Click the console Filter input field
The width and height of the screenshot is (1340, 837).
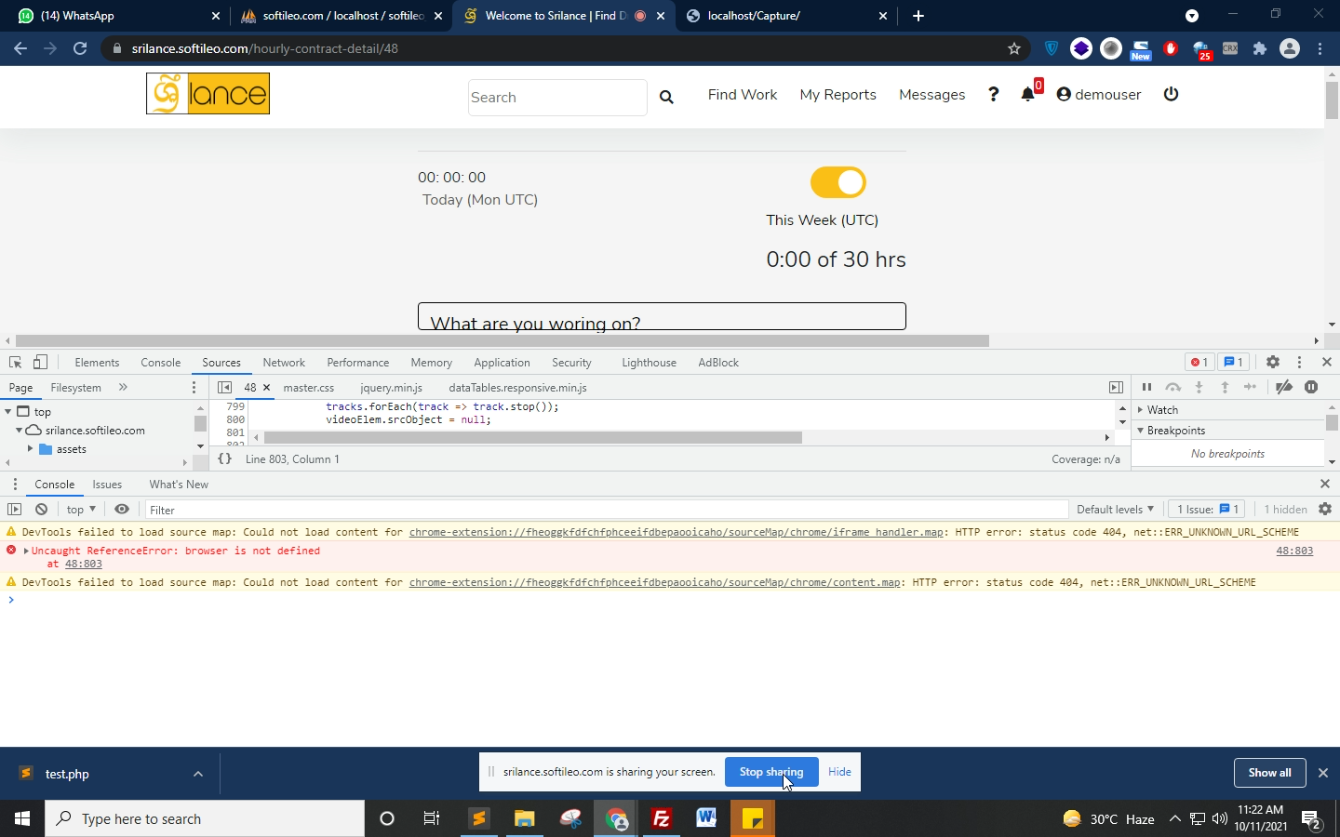pos(600,509)
